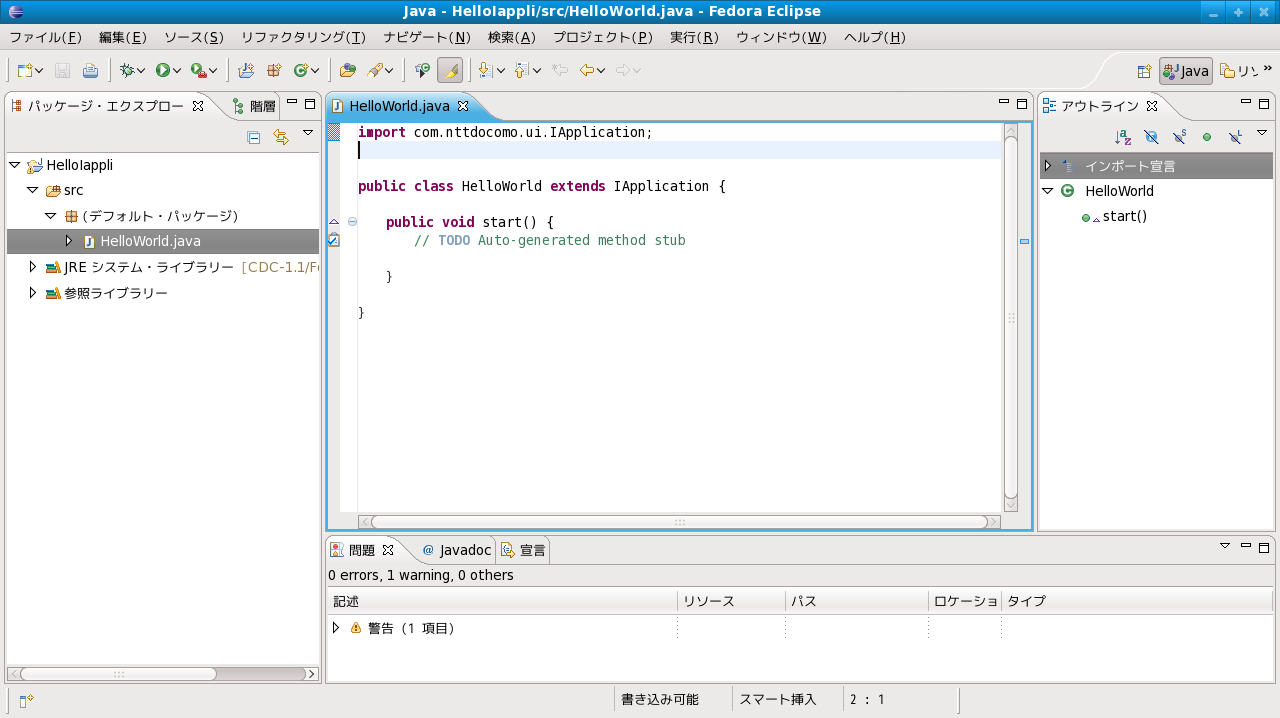
Task: Click the Run External Tools toolbox icon
Action: pos(198,70)
